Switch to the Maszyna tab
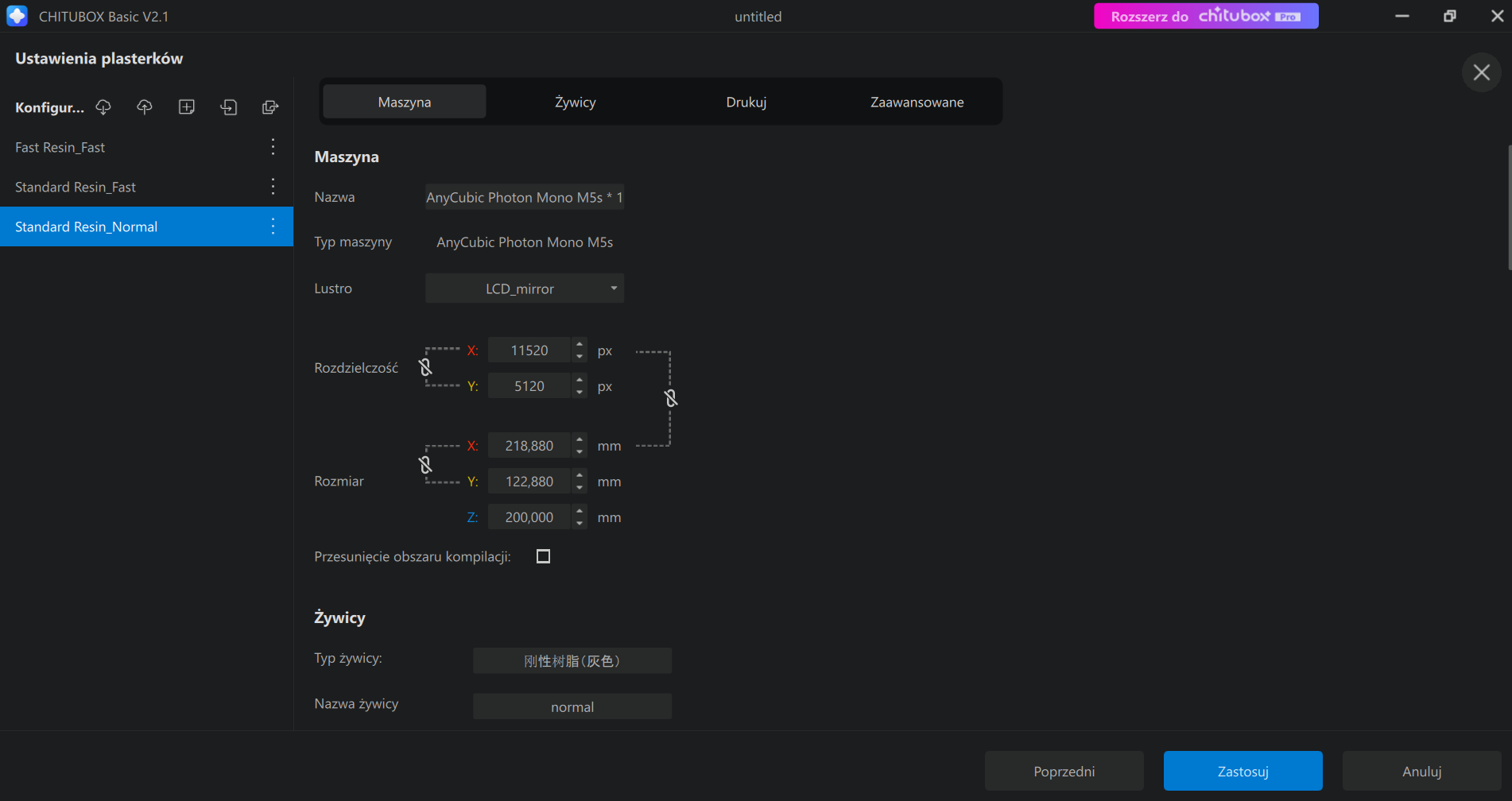Image resolution: width=1512 pixels, height=801 pixels. 405,102
